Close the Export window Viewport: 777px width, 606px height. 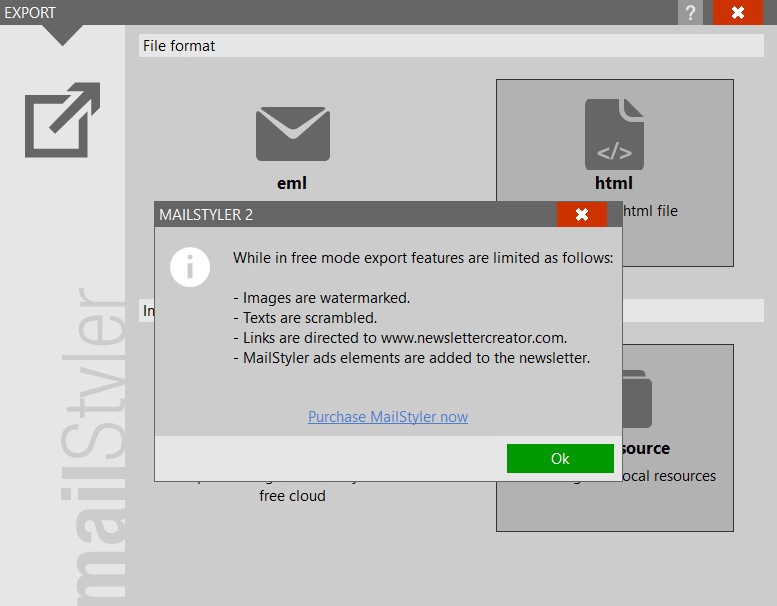pyautogui.click(x=738, y=12)
